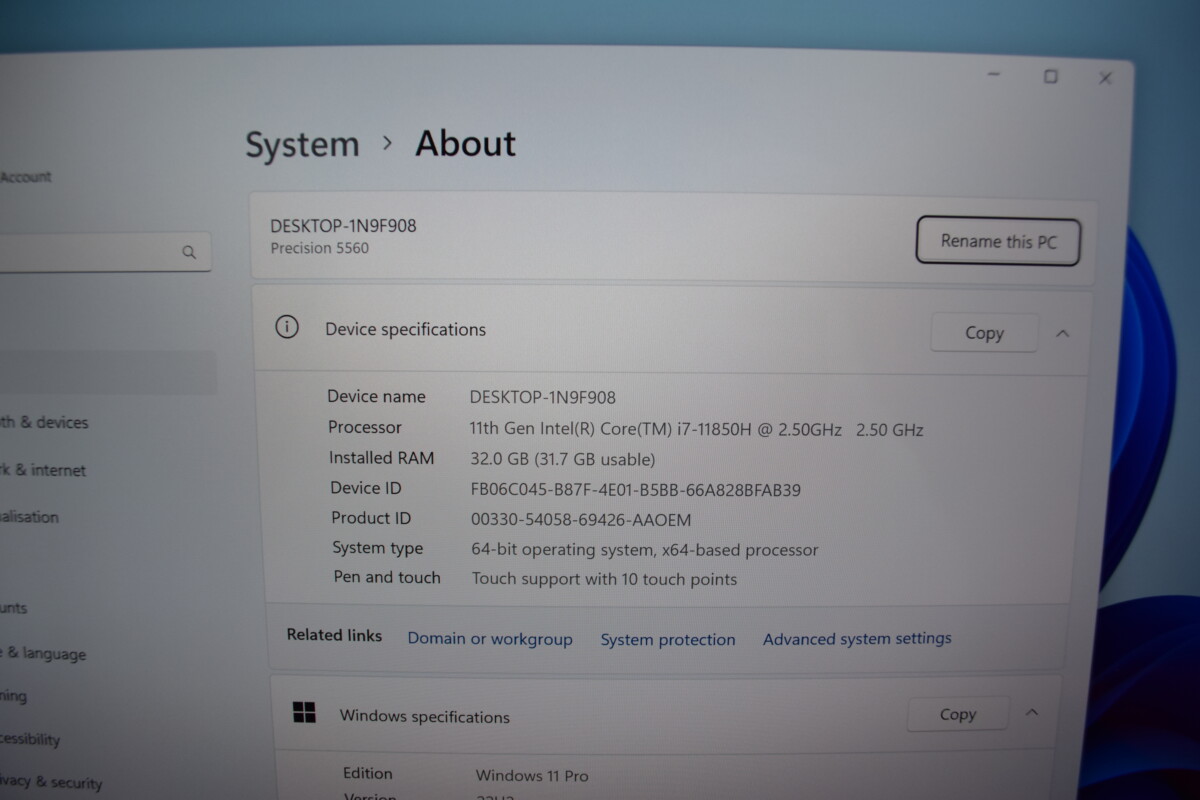Open Accounts sidebar item
1200x800 pixels.
[14, 608]
